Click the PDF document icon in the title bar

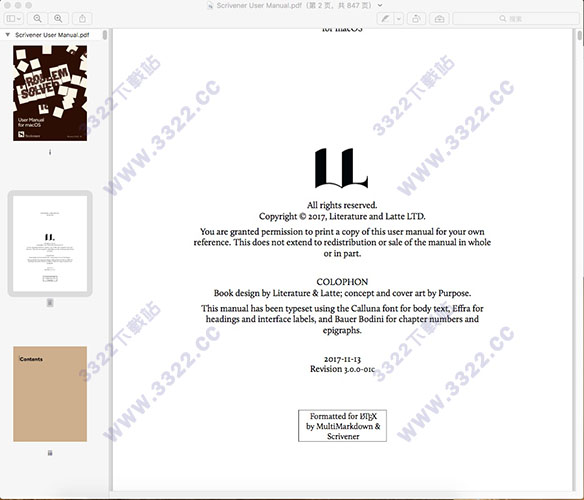(210, 5)
